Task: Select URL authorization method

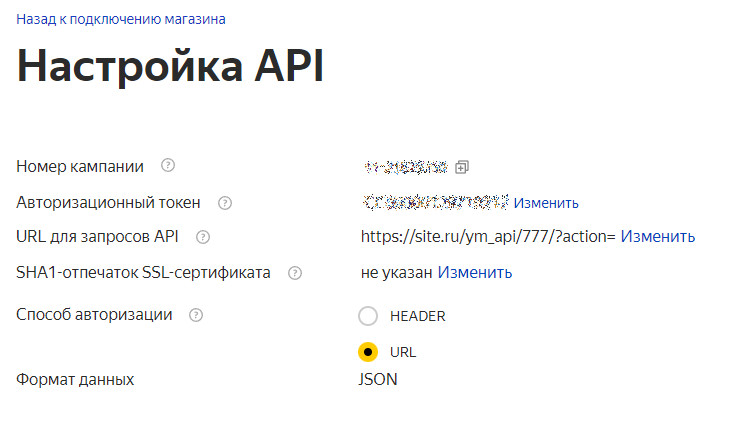Action: (368, 352)
